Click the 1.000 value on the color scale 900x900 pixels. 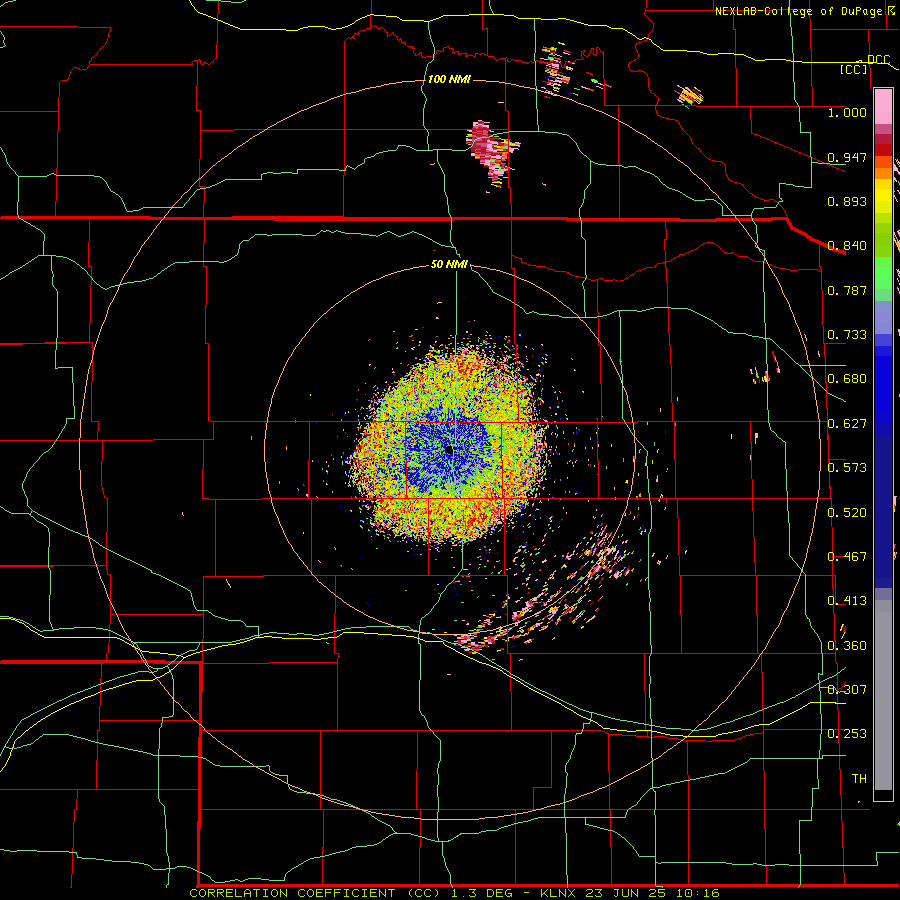[847, 112]
